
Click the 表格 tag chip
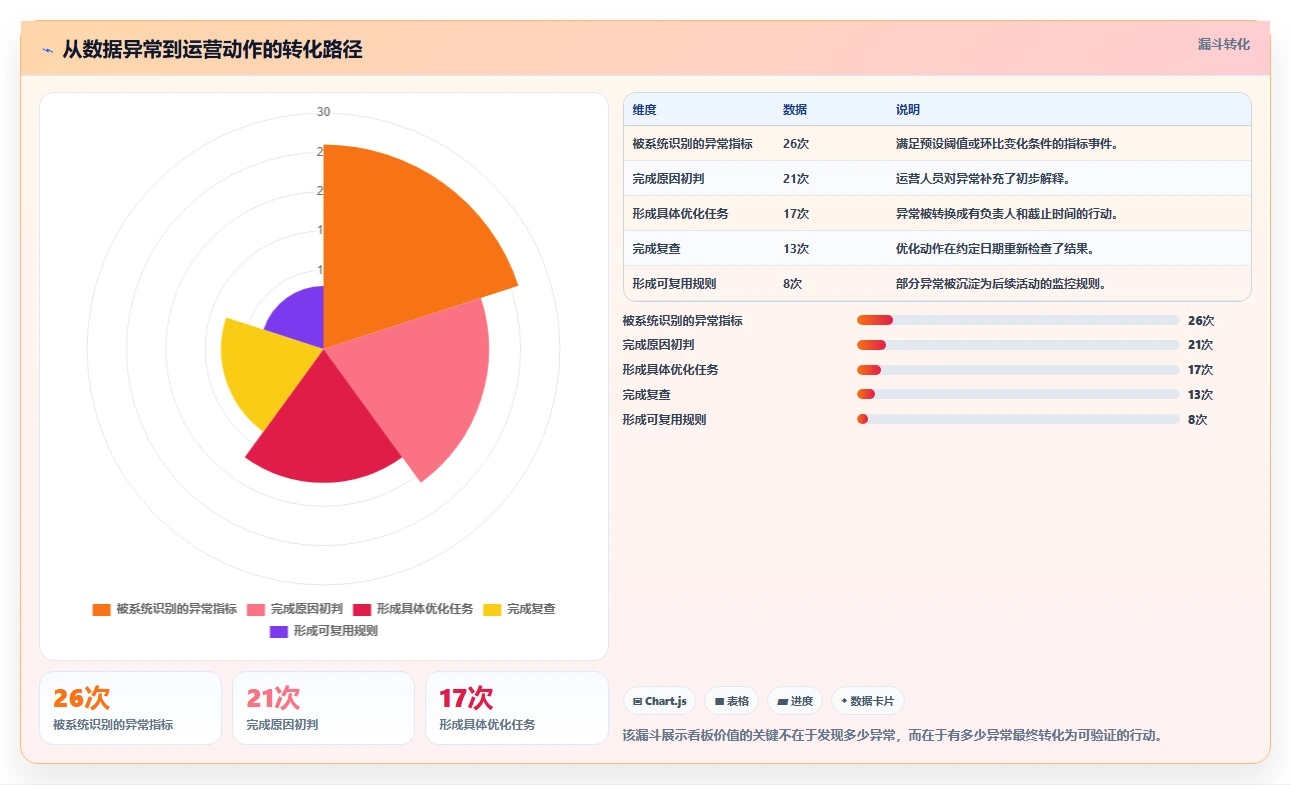click(x=732, y=701)
